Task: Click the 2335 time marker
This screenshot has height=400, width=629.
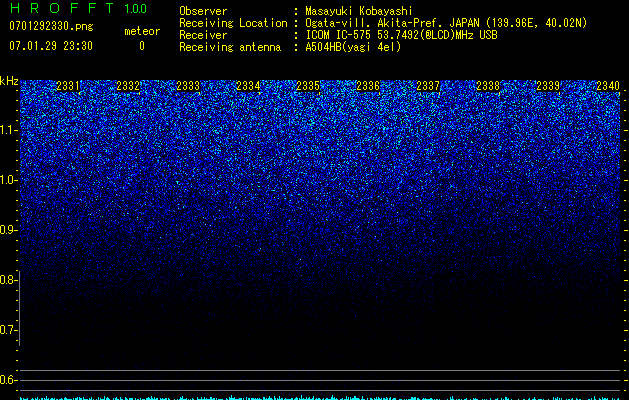Action: pyautogui.click(x=308, y=86)
